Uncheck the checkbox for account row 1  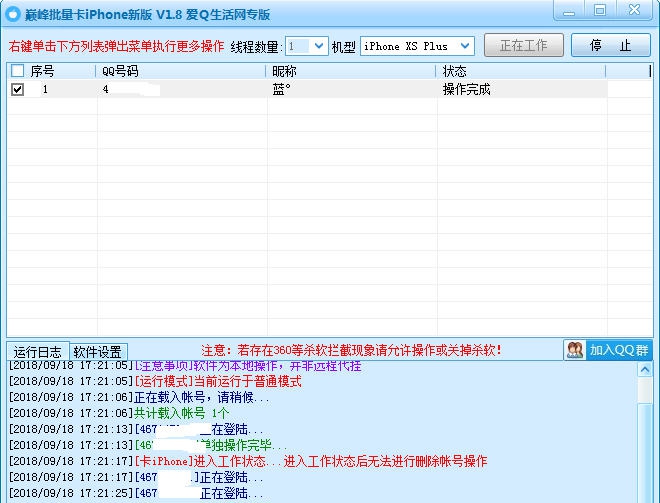pyautogui.click(x=17, y=89)
